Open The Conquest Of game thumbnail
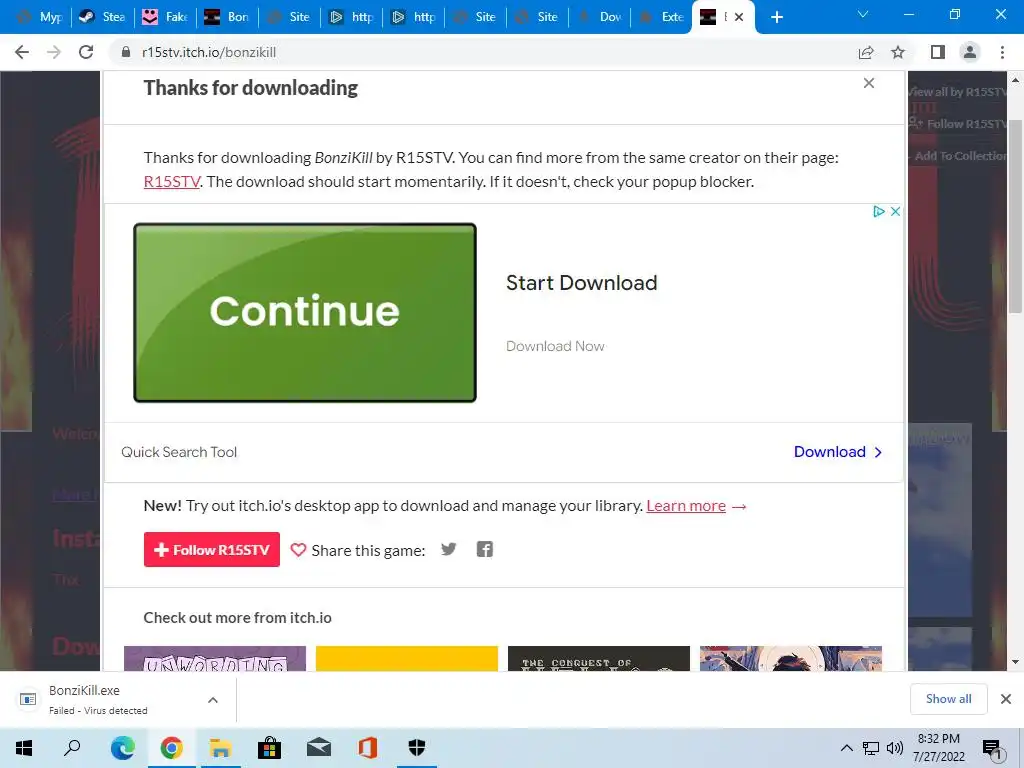This screenshot has height=768, width=1024. 599,658
